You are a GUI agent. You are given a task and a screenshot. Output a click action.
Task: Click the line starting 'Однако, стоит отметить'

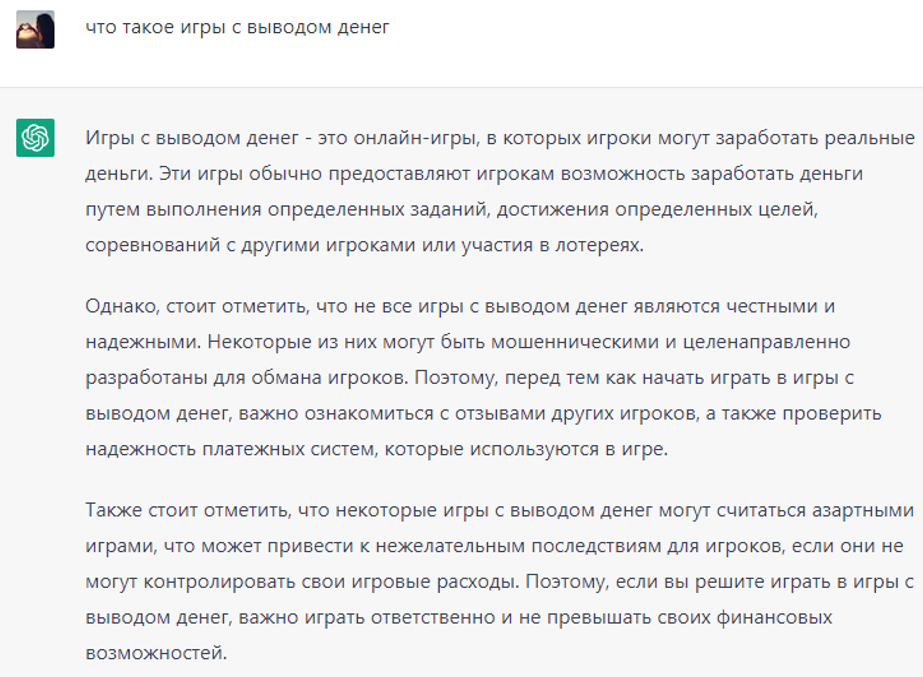tap(460, 306)
